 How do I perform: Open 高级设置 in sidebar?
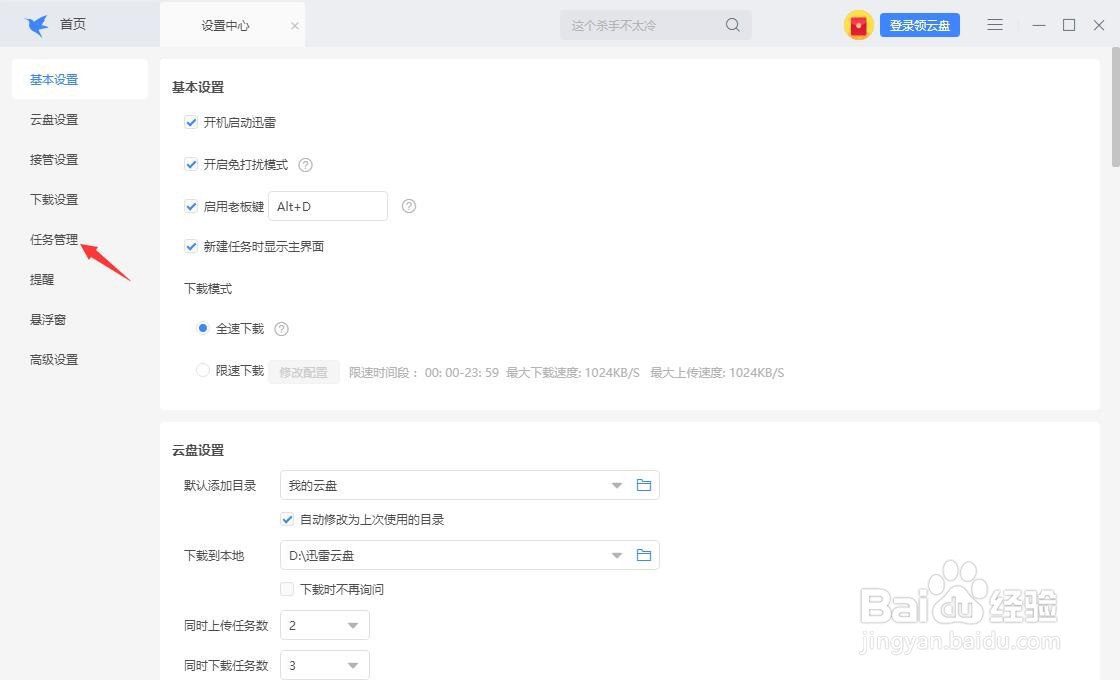(54, 360)
